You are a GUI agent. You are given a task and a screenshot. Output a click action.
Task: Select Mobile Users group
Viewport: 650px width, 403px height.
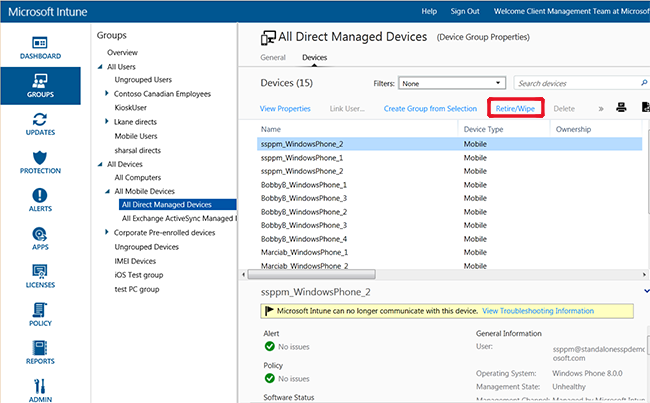[136, 136]
